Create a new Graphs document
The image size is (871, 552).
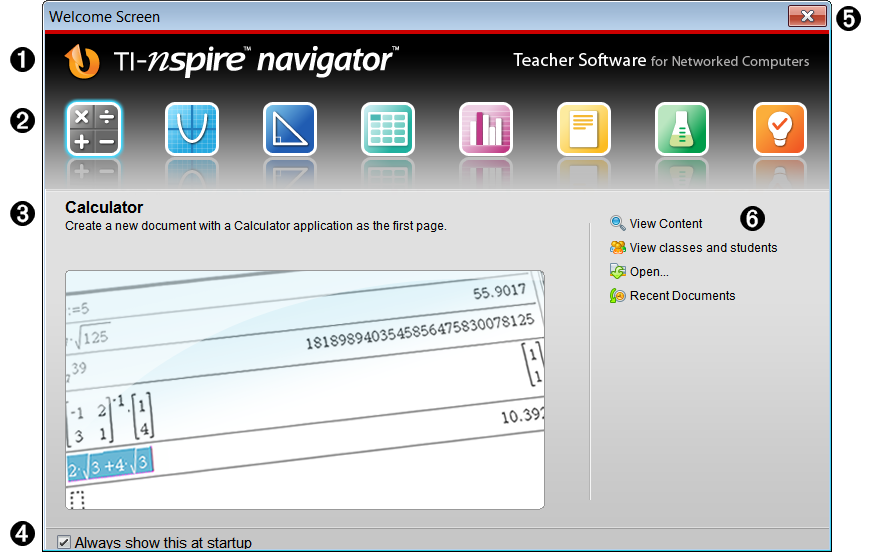(191, 130)
